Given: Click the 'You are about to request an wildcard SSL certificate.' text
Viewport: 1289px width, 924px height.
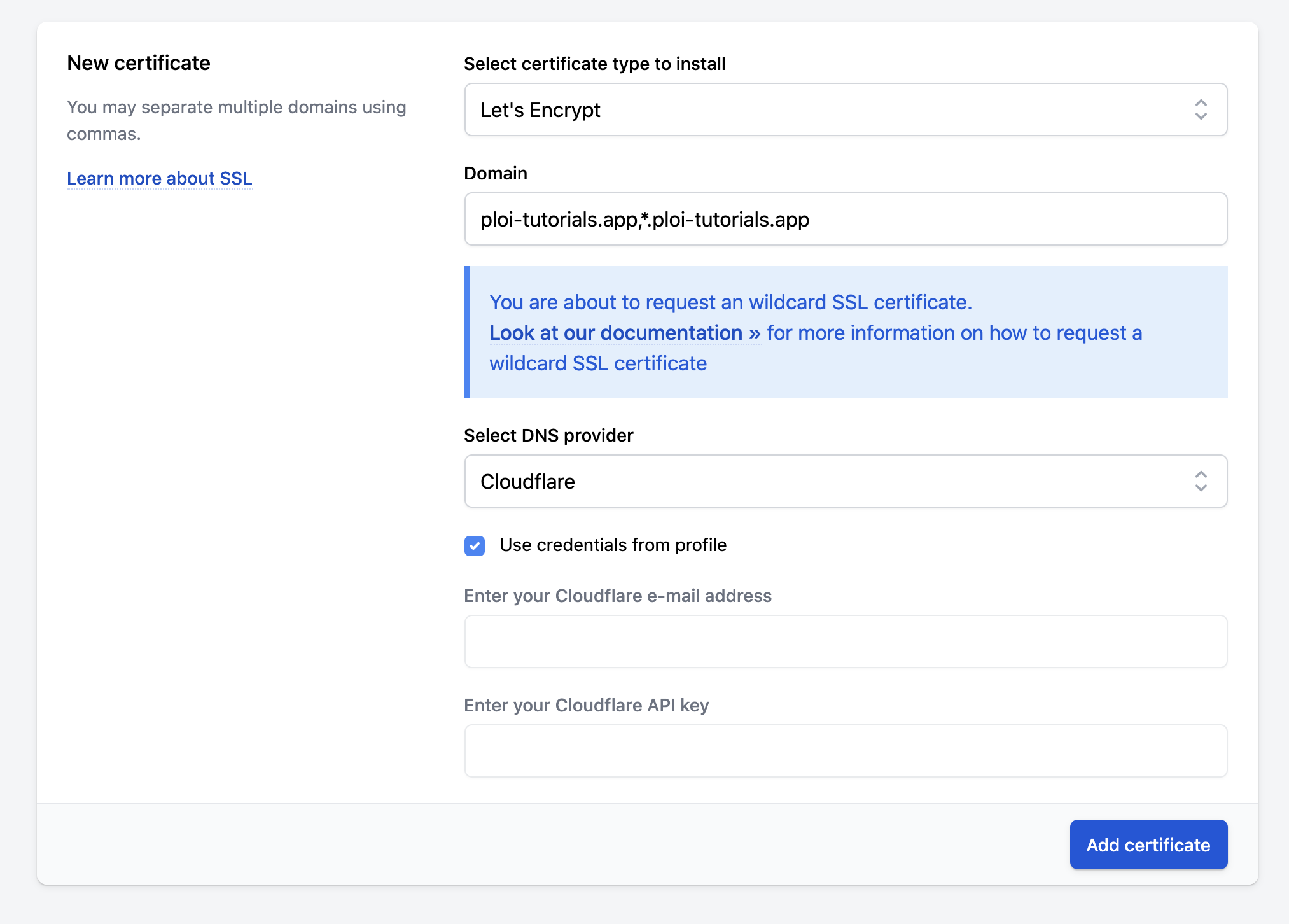Looking at the screenshot, I should [731, 302].
